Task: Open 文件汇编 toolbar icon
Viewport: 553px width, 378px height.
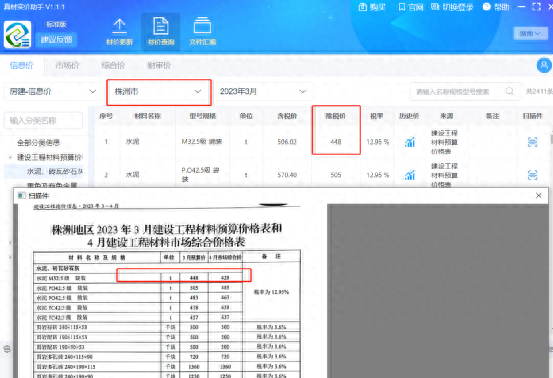Action: [x=202, y=32]
